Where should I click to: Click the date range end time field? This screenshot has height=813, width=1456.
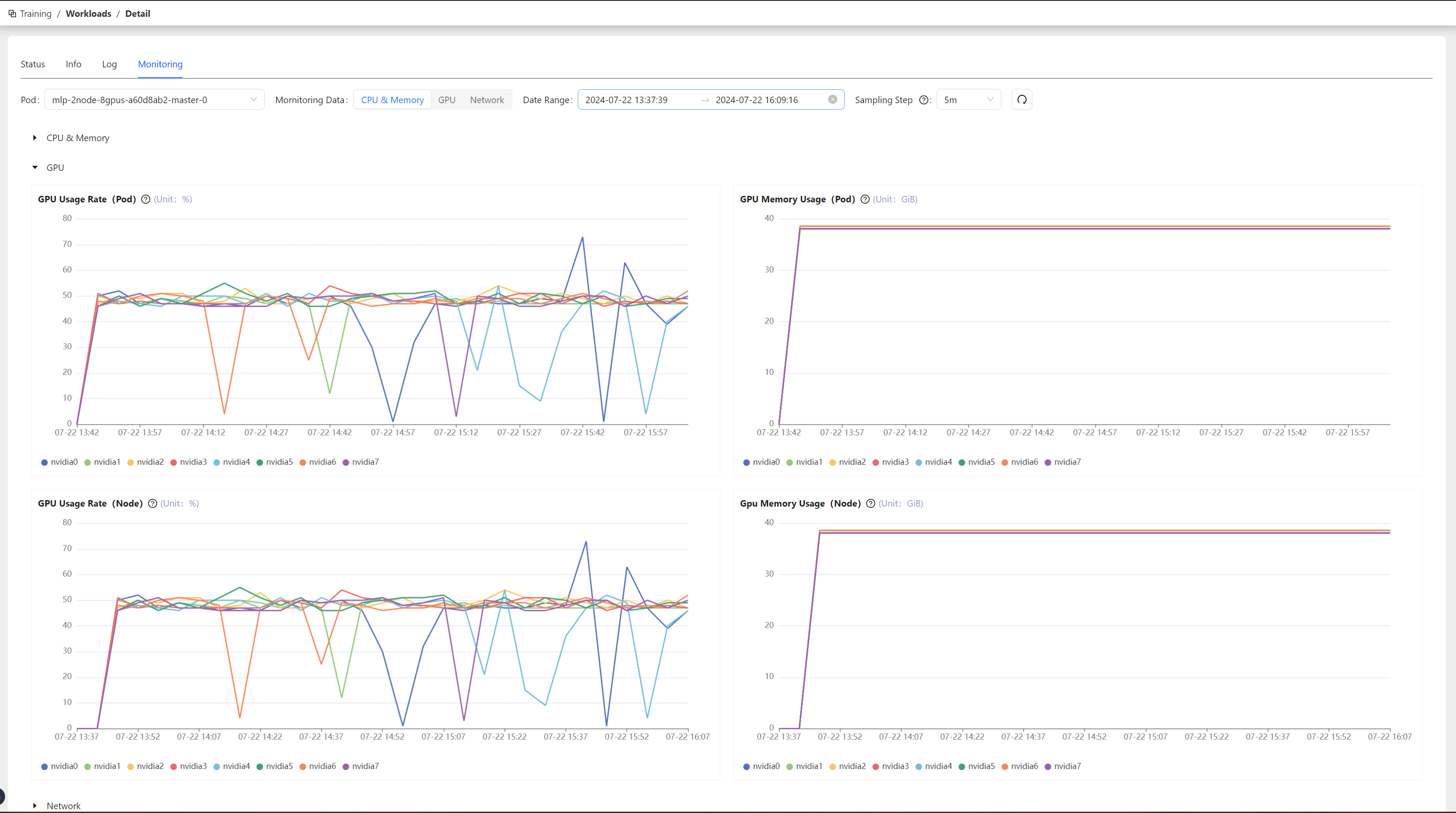pyautogui.click(x=757, y=100)
